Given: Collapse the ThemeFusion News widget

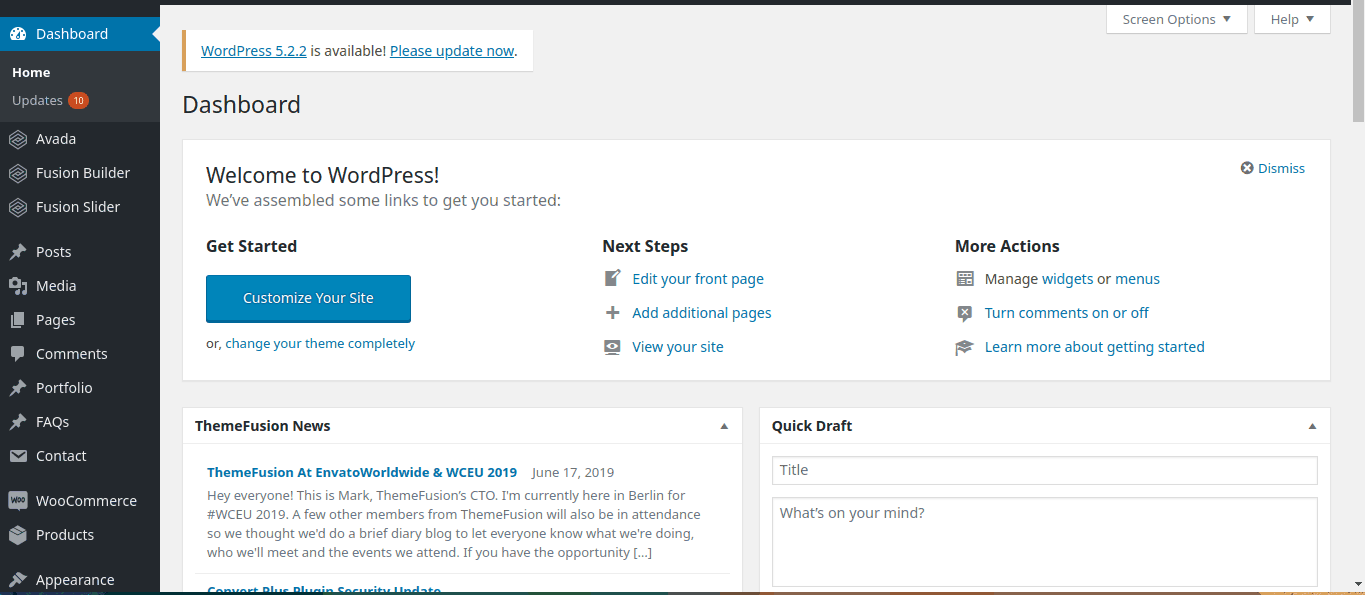Looking at the screenshot, I should click(724, 426).
